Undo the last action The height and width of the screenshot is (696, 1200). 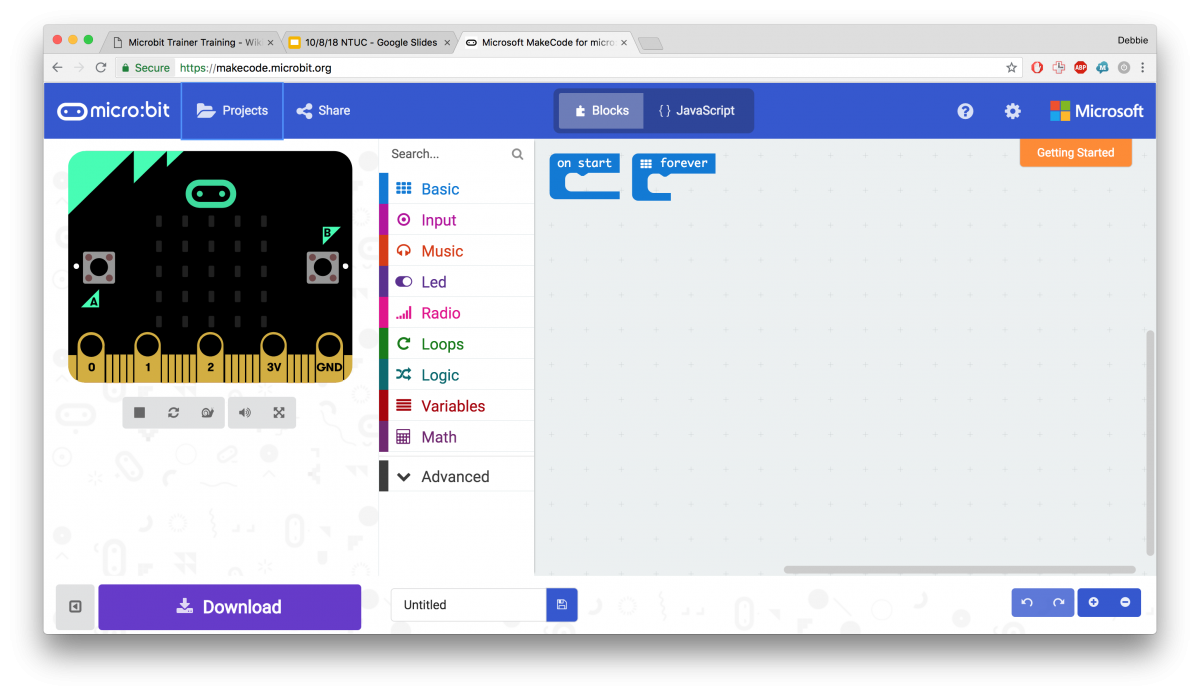coord(1026,602)
